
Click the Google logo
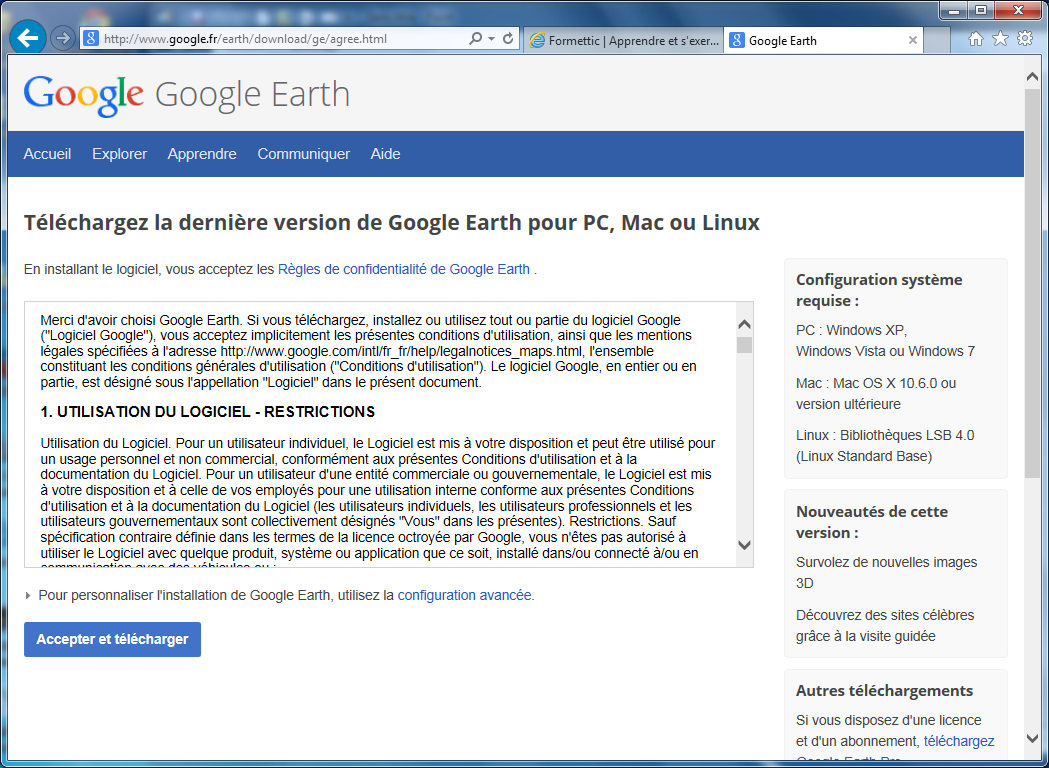tap(84, 96)
